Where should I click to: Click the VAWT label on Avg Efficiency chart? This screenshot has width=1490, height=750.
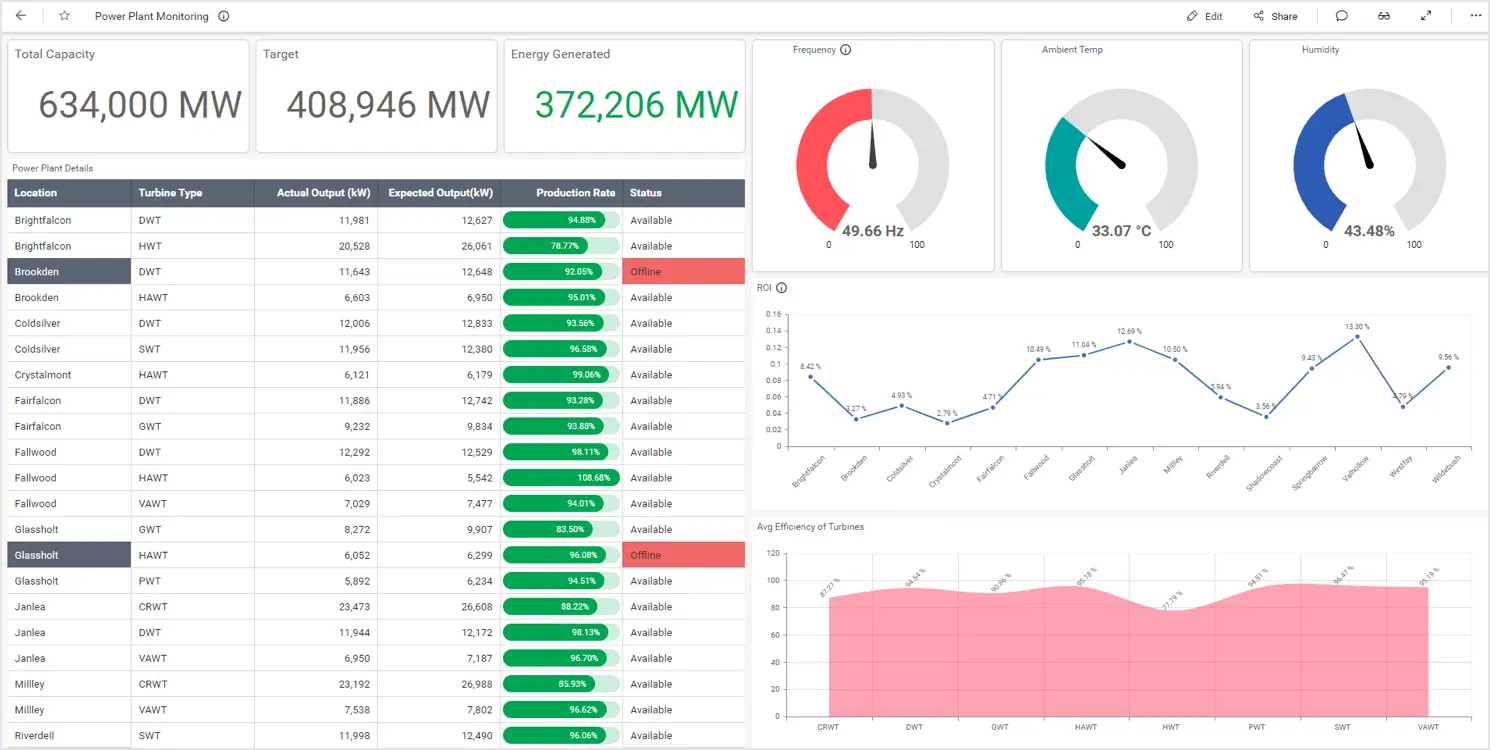tap(1427, 727)
